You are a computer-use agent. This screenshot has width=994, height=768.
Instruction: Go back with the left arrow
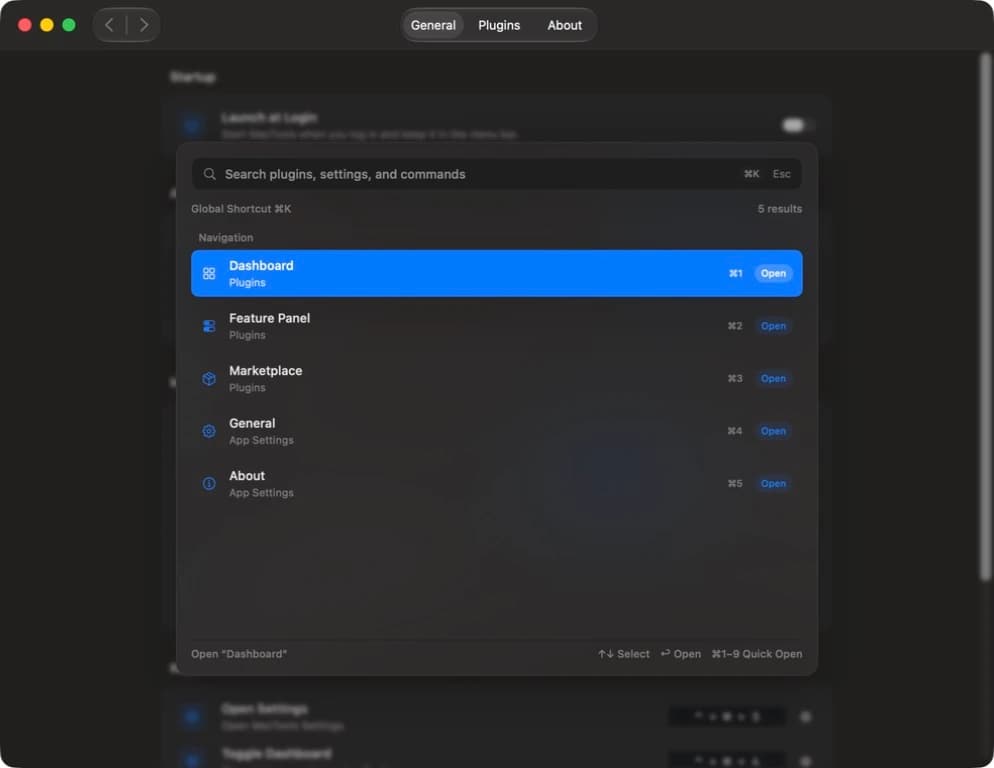pyautogui.click(x=109, y=25)
